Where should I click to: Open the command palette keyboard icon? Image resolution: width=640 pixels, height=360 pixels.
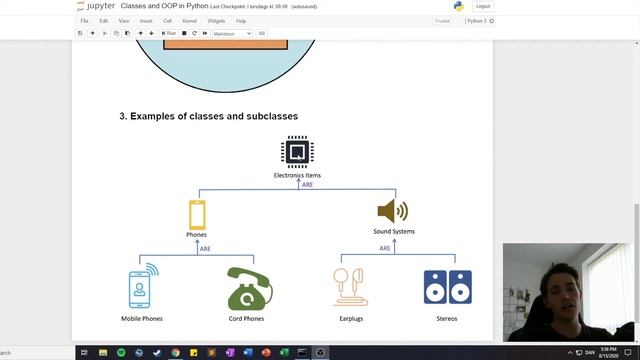pyautogui.click(x=262, y=33)
